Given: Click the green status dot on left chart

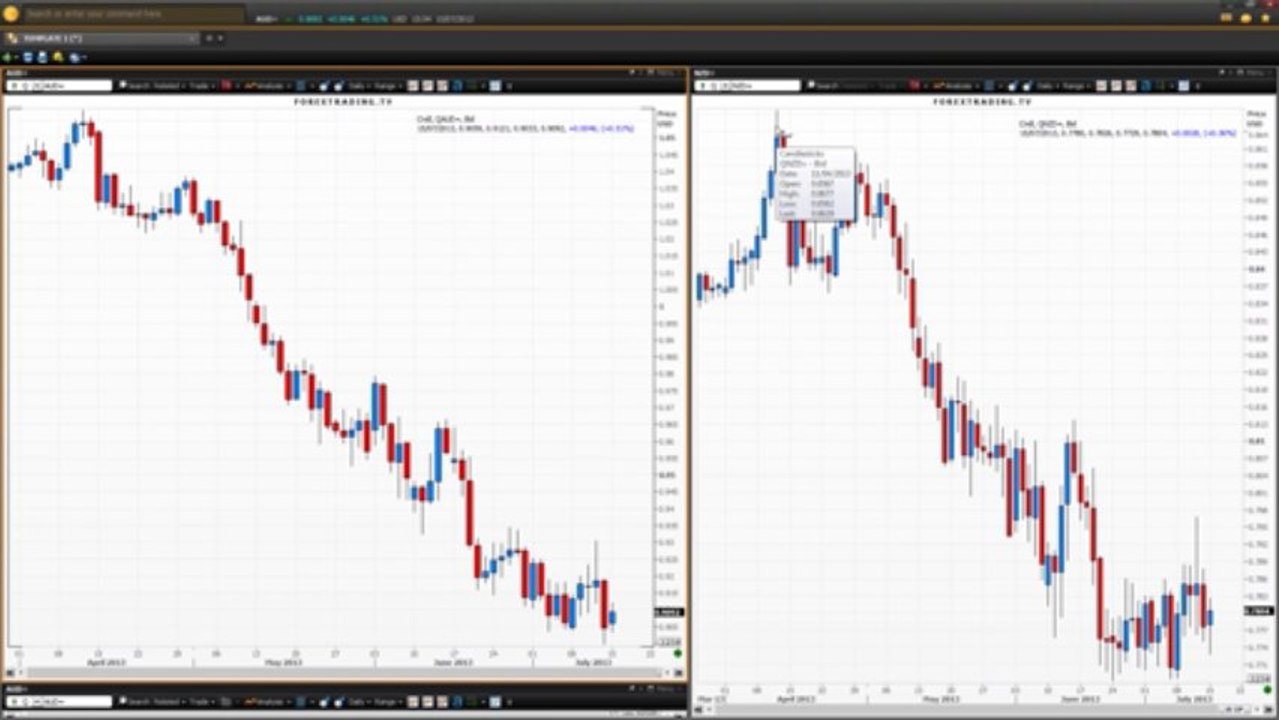Looking at the screenshot, I should point(678,654).
